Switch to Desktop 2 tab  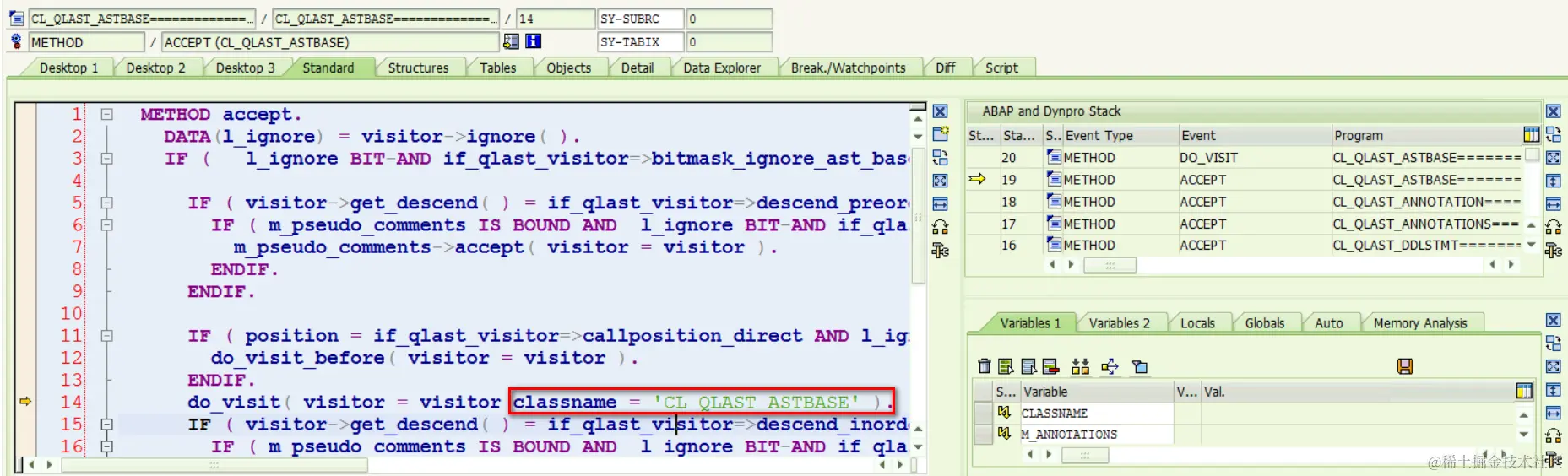[155, 68]
